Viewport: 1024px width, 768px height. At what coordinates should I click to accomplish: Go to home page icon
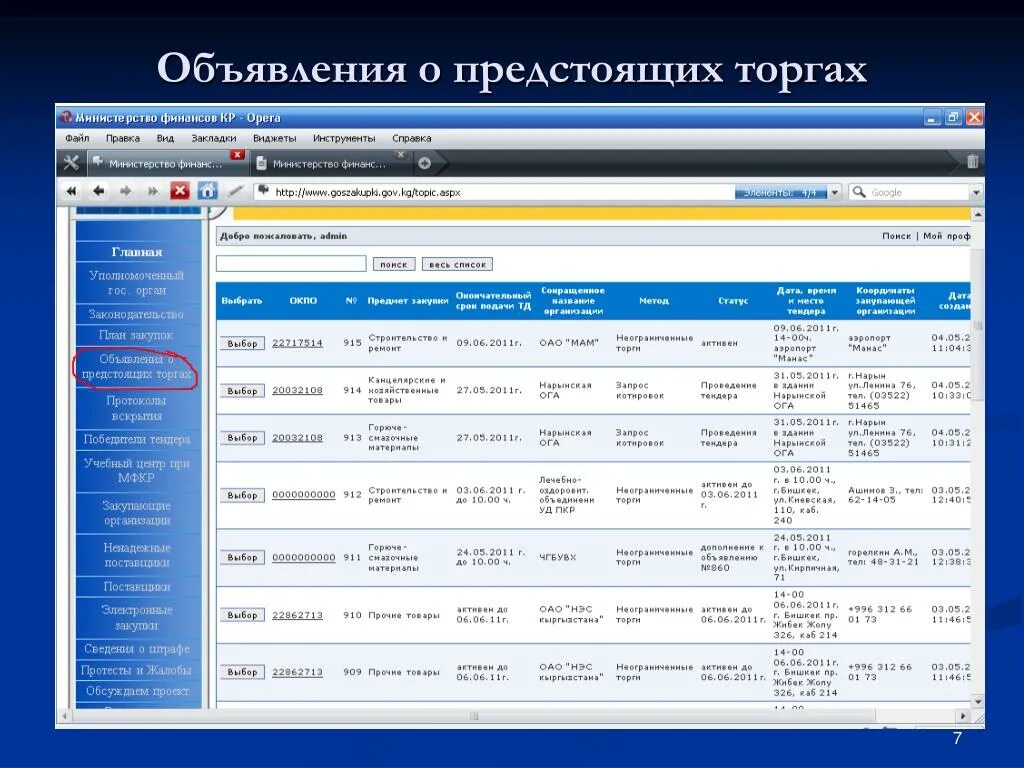[x=208, y=191]
